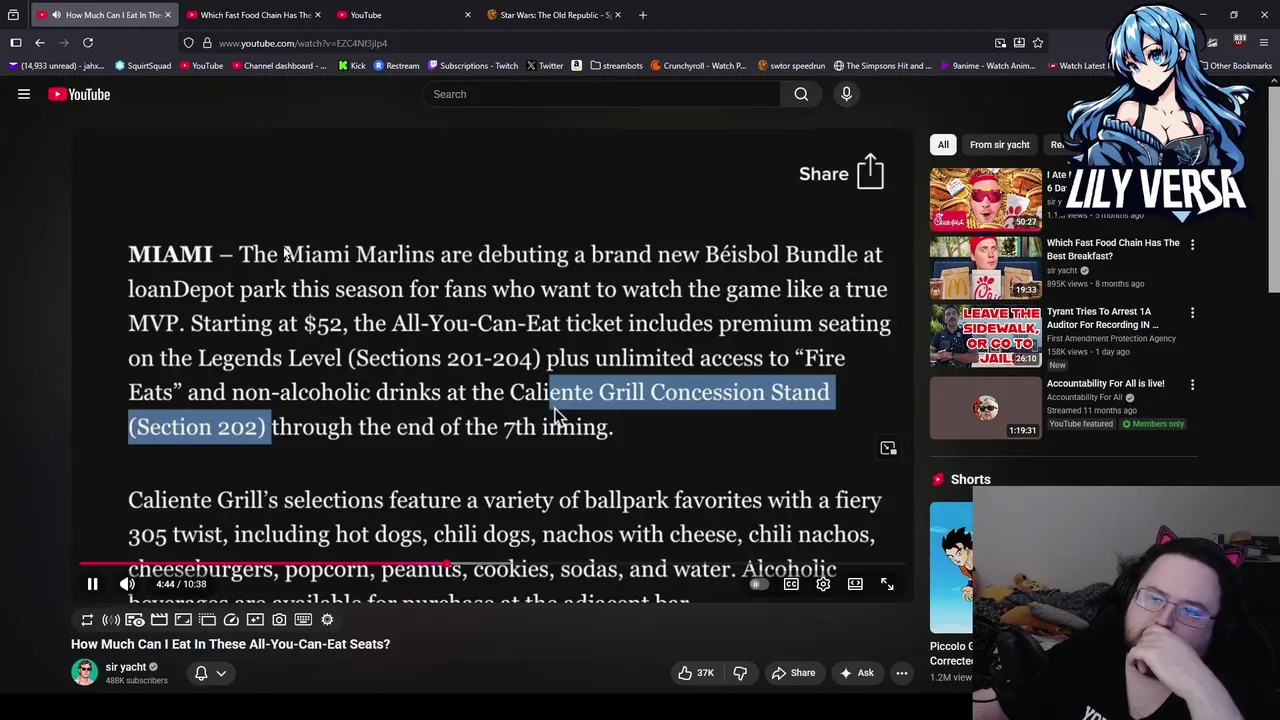Screen dimensions: 1280x720
Task: Open the Kick bookmark
Action: click(352, 66)
